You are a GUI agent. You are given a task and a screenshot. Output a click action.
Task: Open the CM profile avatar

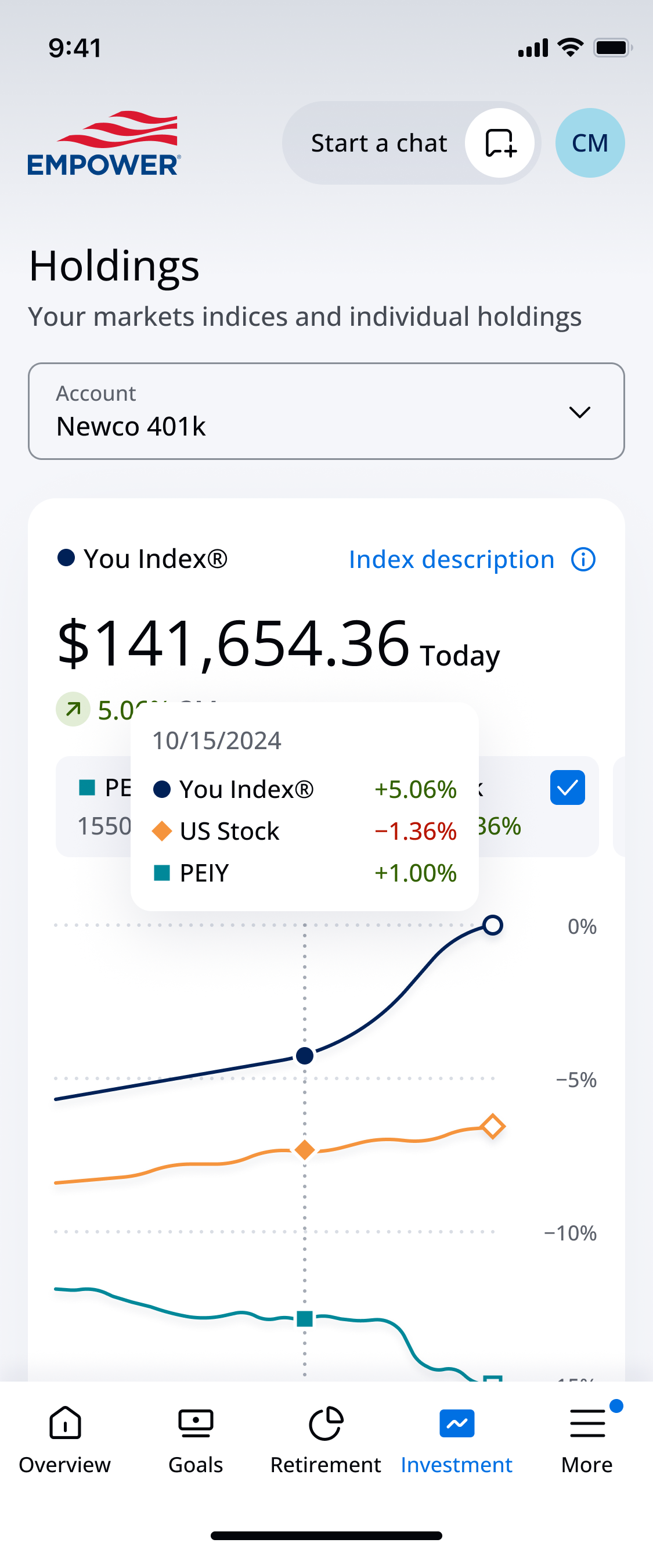pyautogui.click(x=589, y=143)
